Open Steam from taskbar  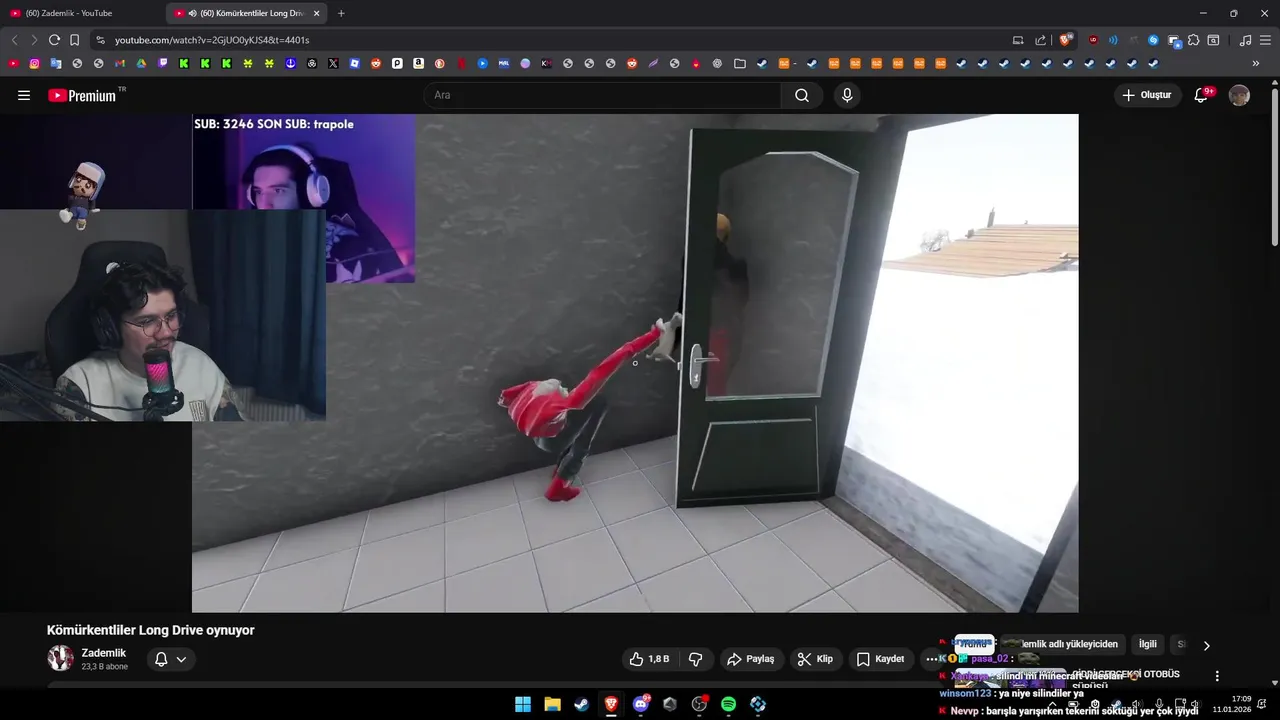[x=581, y=704]
